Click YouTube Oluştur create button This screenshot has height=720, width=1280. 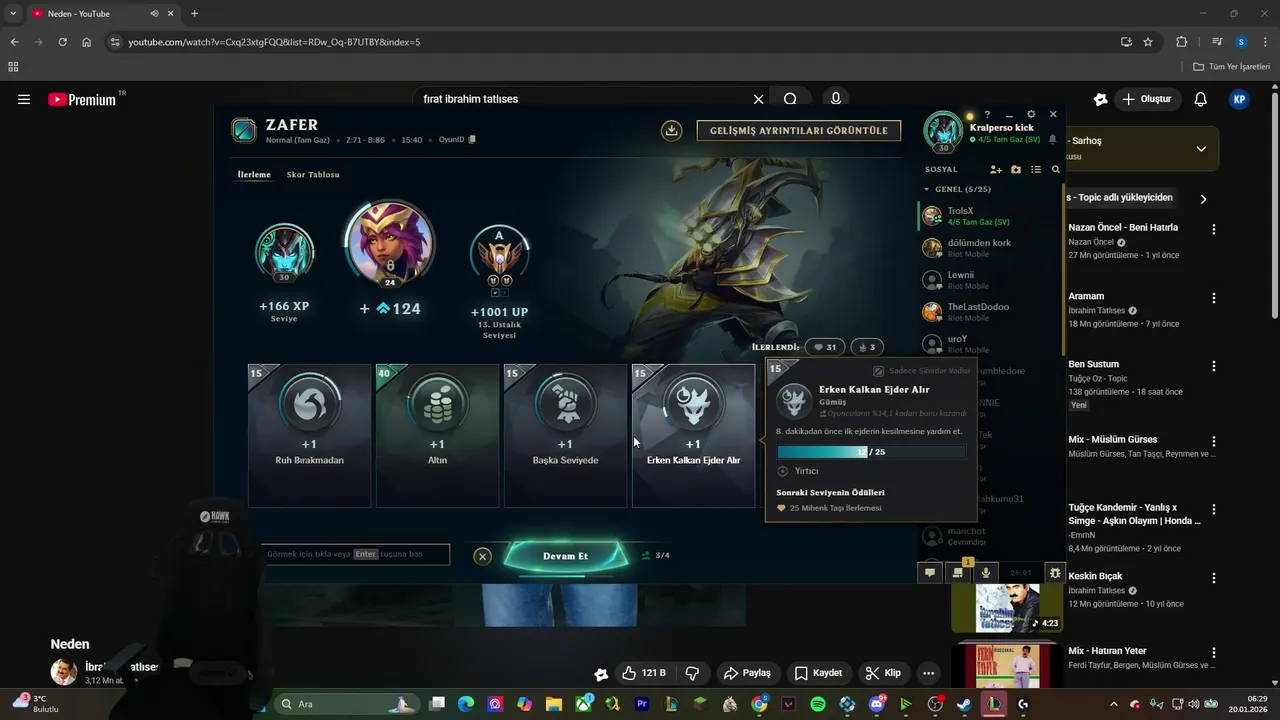click(1146, 99)
